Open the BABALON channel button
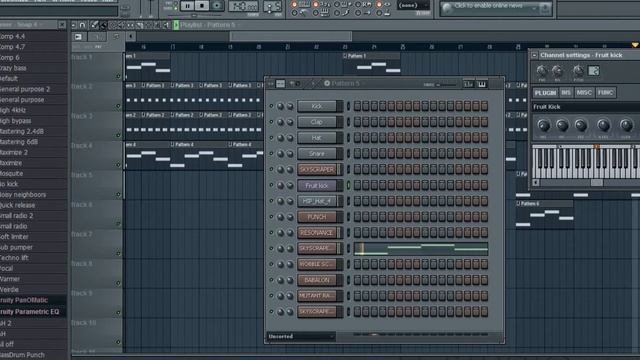The image size is (640, 360). 317,280
